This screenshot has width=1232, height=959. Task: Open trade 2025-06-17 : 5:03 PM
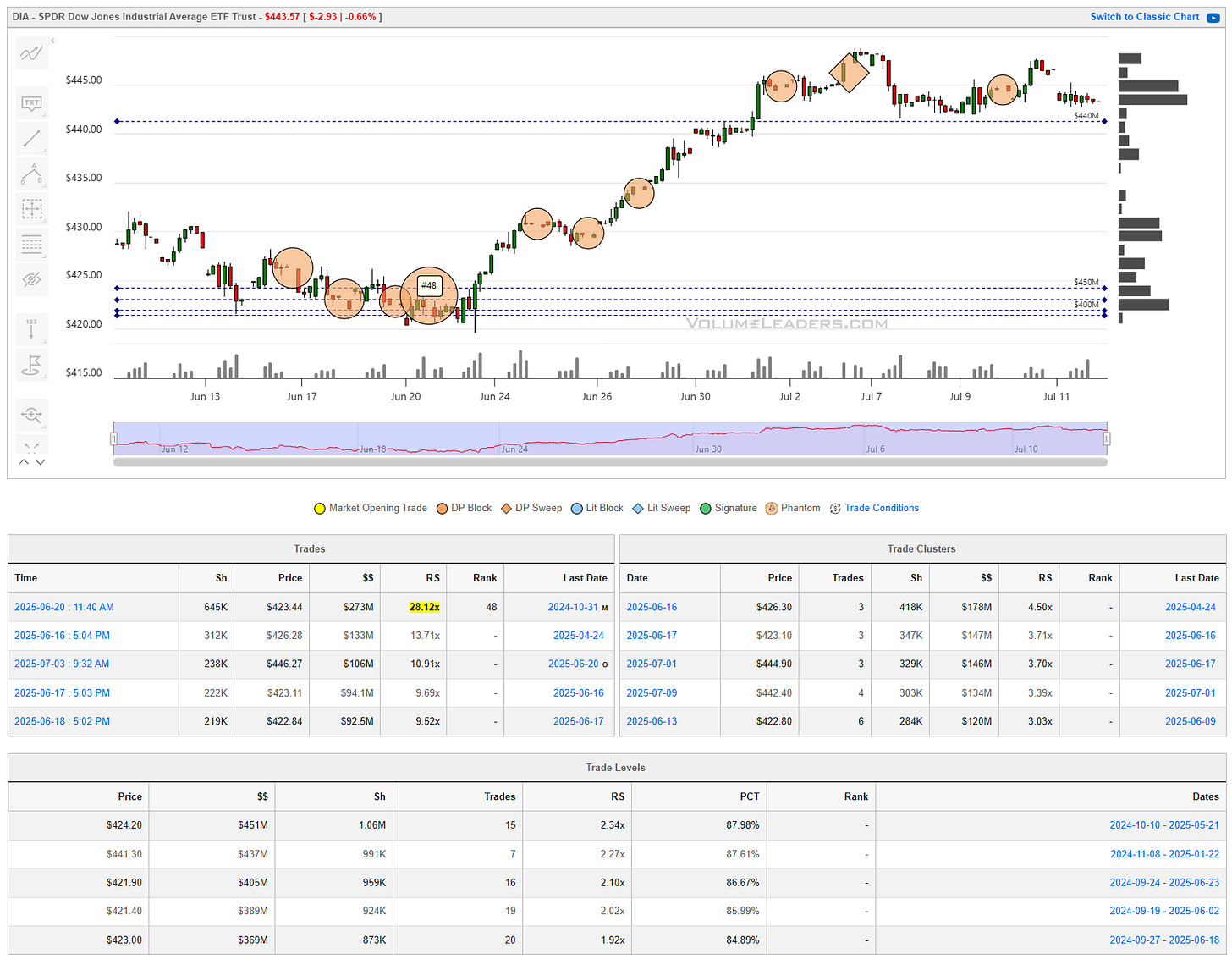tap(62, 692)
